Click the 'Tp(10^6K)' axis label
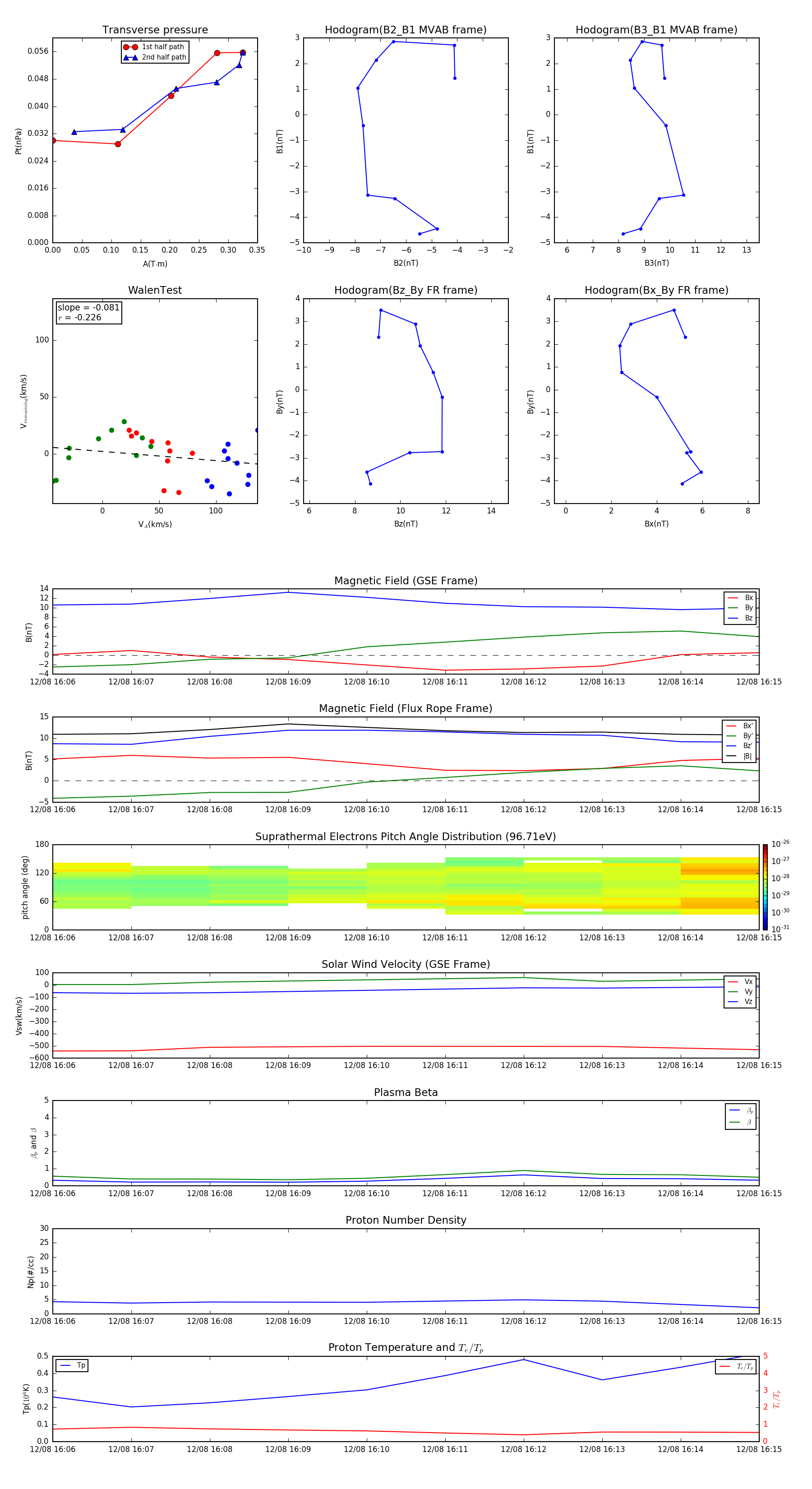This screenshot has width=812, height=1489. click(x=26, y=1399)
